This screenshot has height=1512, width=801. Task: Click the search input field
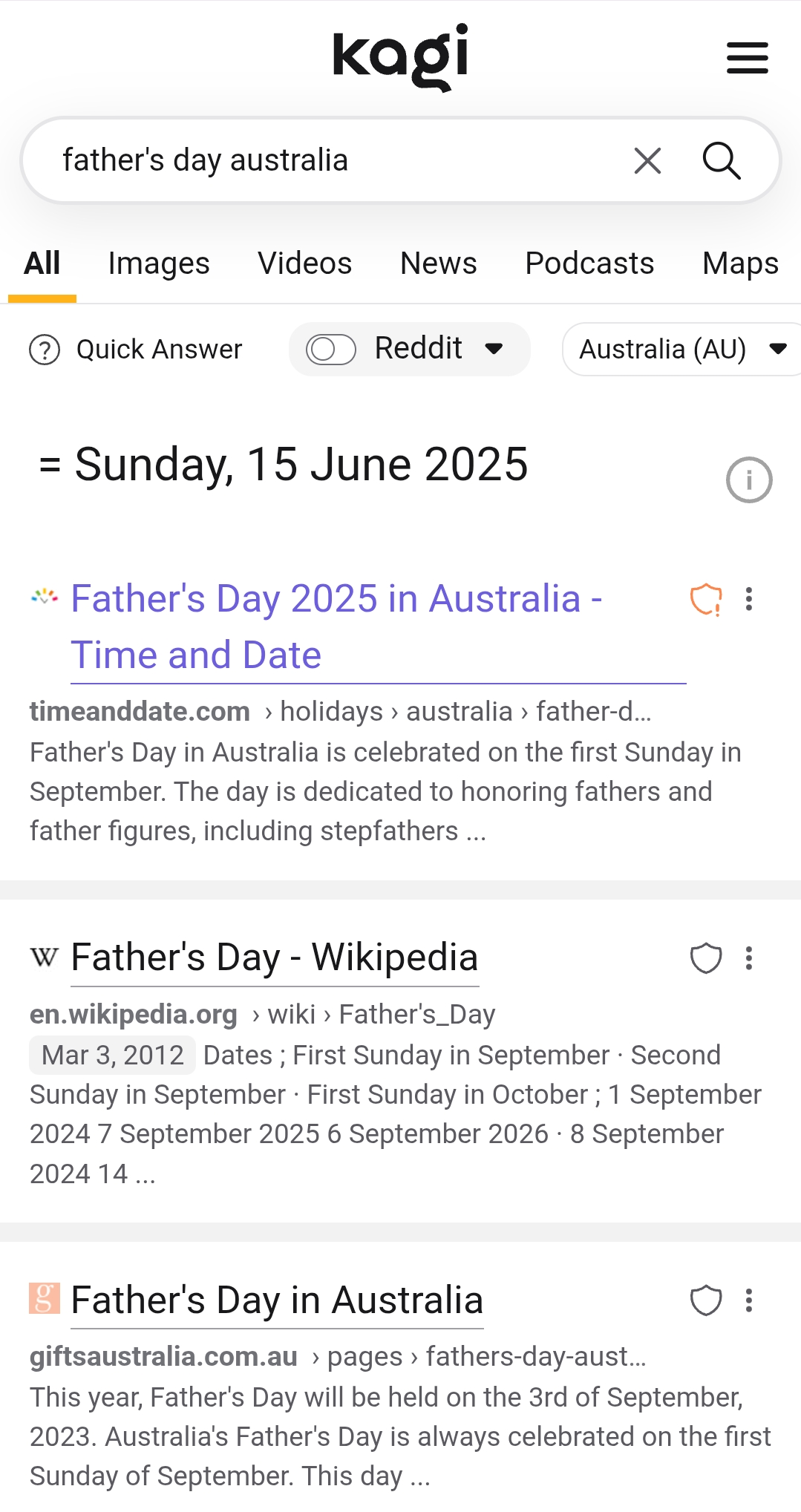click(334, 160)
